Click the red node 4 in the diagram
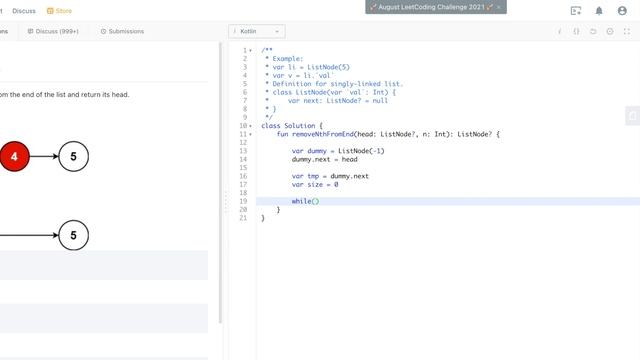Screen dimensions: 640x360 click(x=14, y=156)
